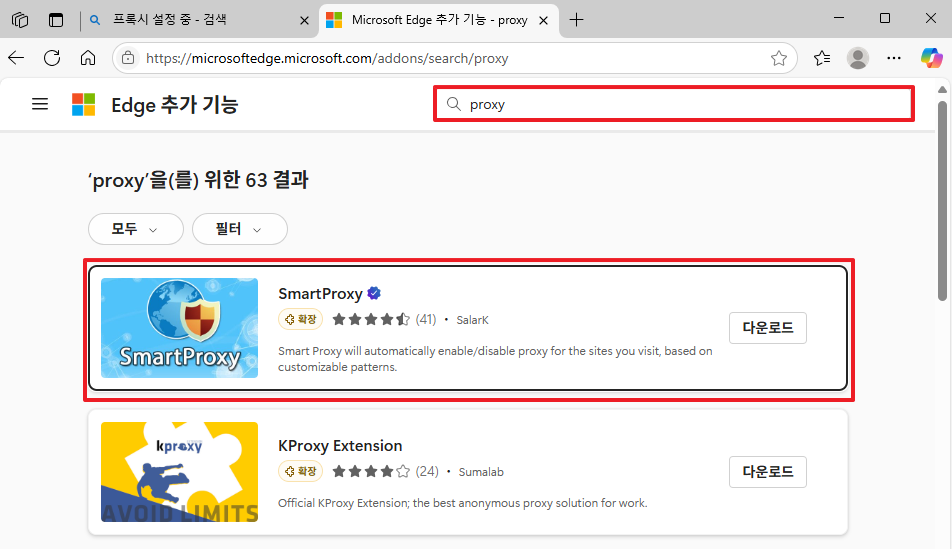Click the address bar URL

tap(327, 58)
